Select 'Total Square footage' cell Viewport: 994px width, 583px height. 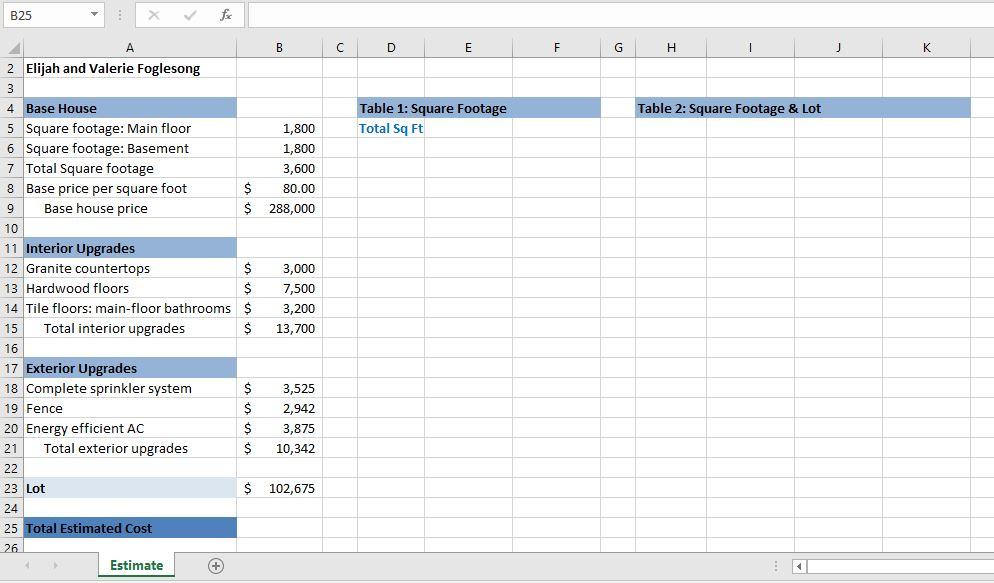pyautogui.click(x=130, y=169)
